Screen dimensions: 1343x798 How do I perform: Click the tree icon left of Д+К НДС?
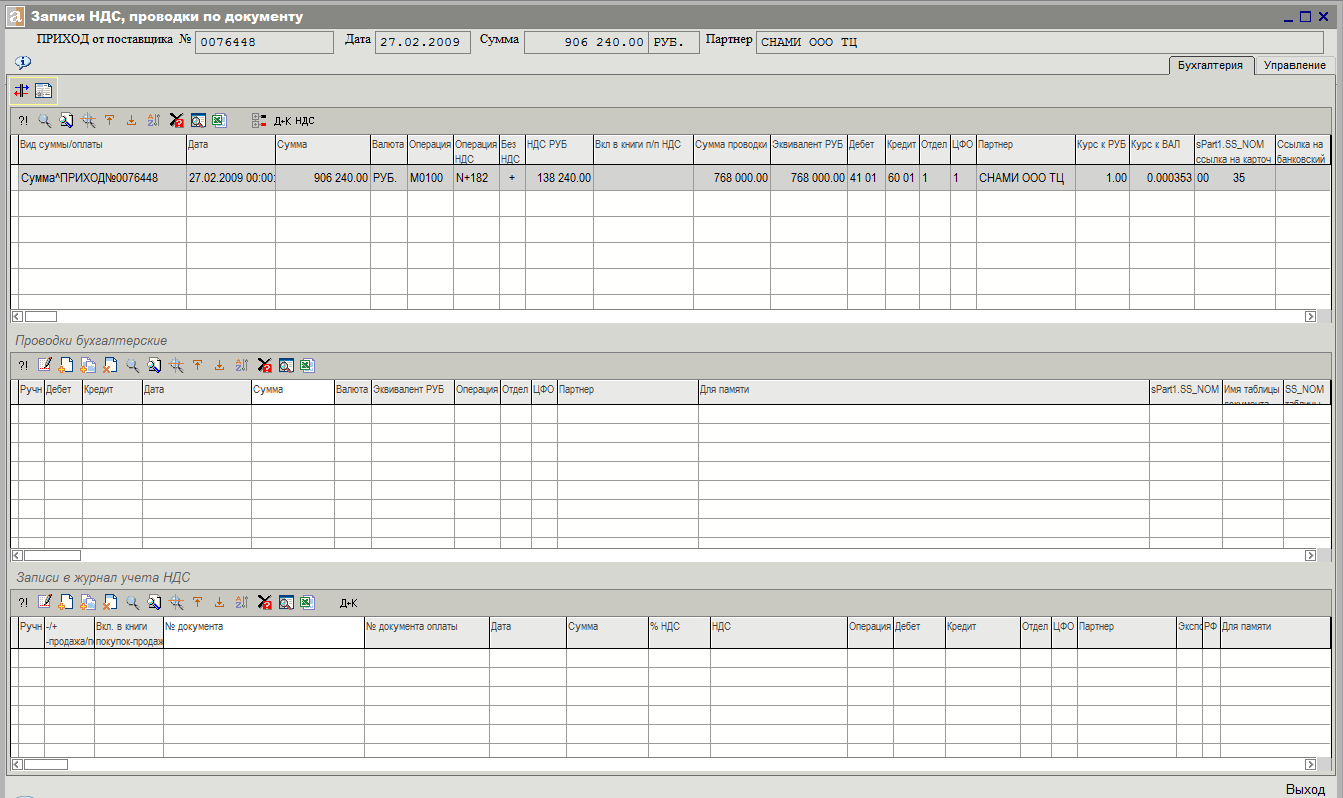258,121
